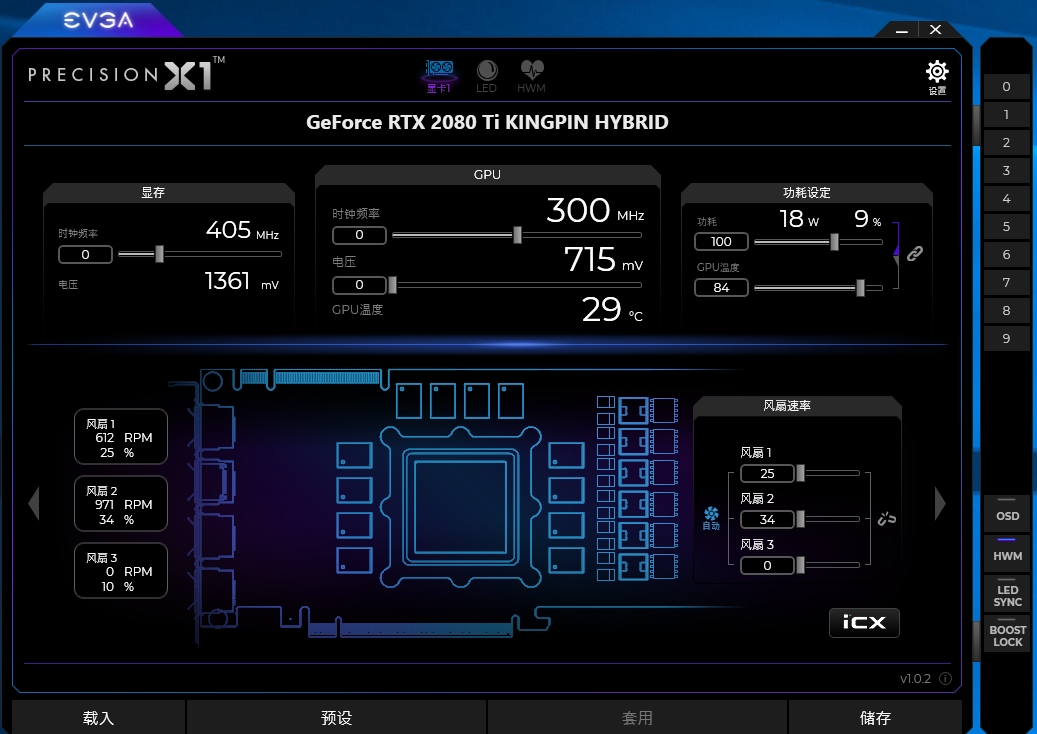The image size is (1037, 734).
Task: Click the GPU clock frequency slider handle
Action: pyautogui.click(x=517, y=235)
